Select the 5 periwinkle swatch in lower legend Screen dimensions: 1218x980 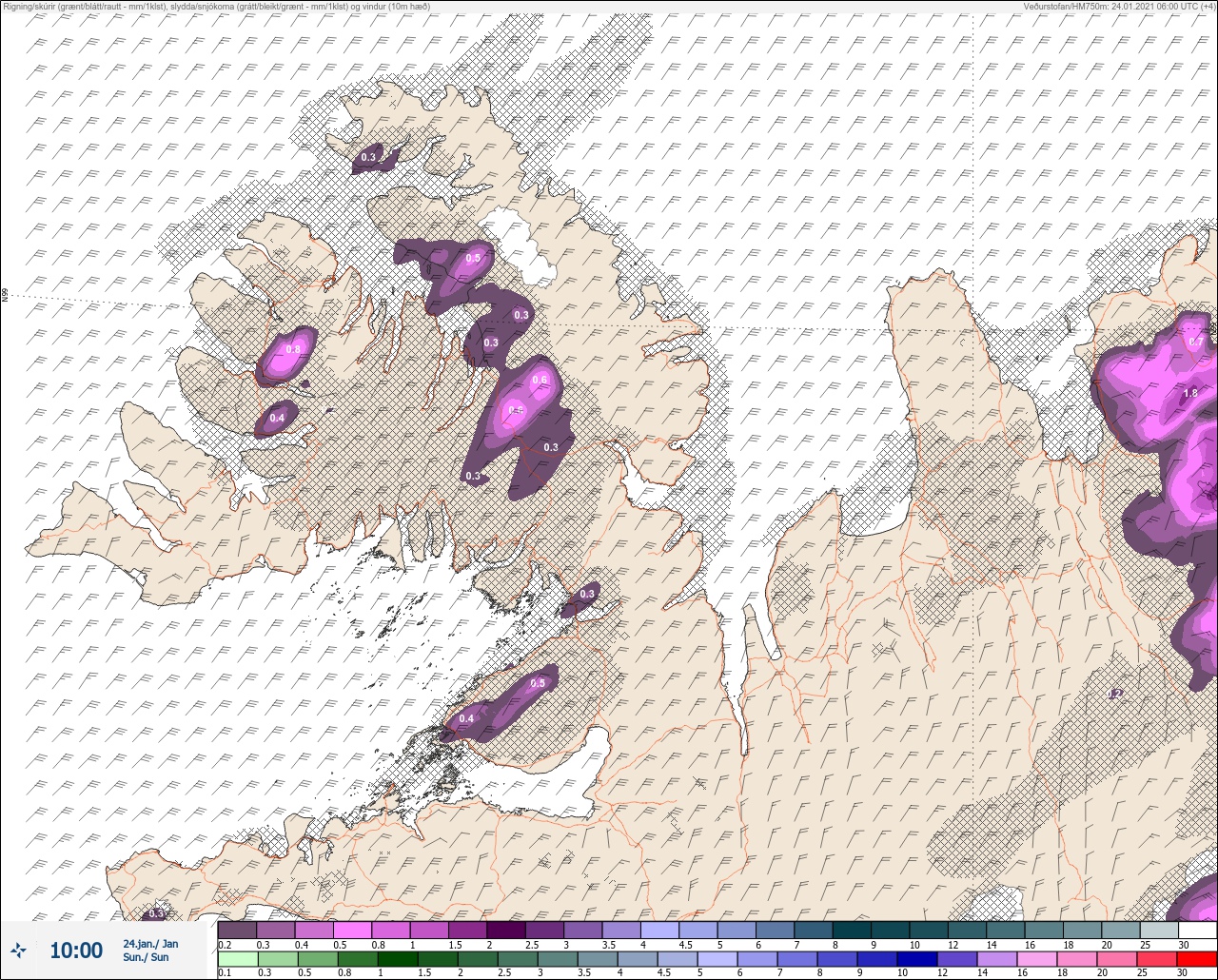[717, 958]
